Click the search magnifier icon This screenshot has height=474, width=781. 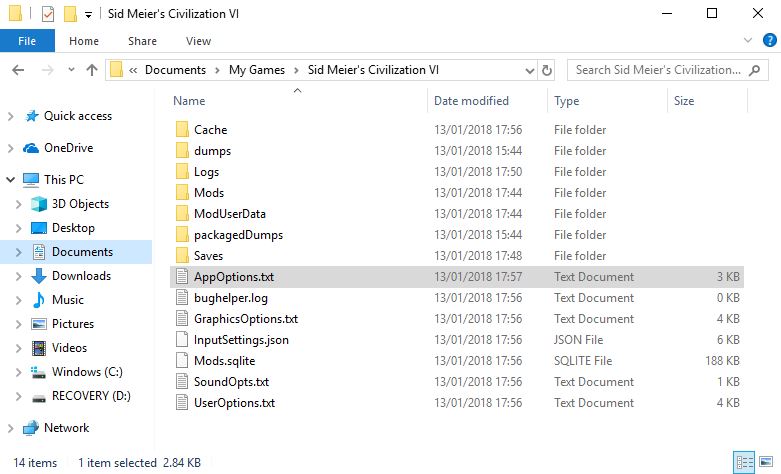point(755,70)
